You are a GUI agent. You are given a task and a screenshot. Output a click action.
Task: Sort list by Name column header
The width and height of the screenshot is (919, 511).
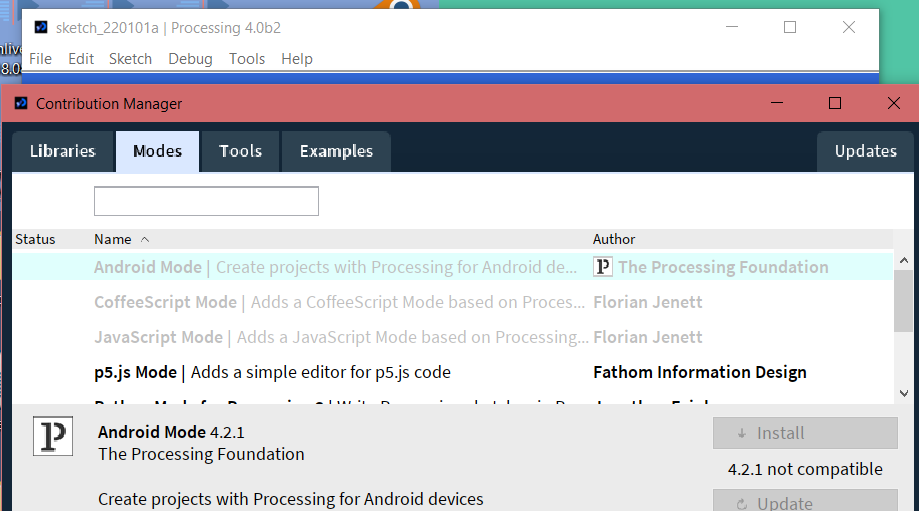[x=113, y=239]
